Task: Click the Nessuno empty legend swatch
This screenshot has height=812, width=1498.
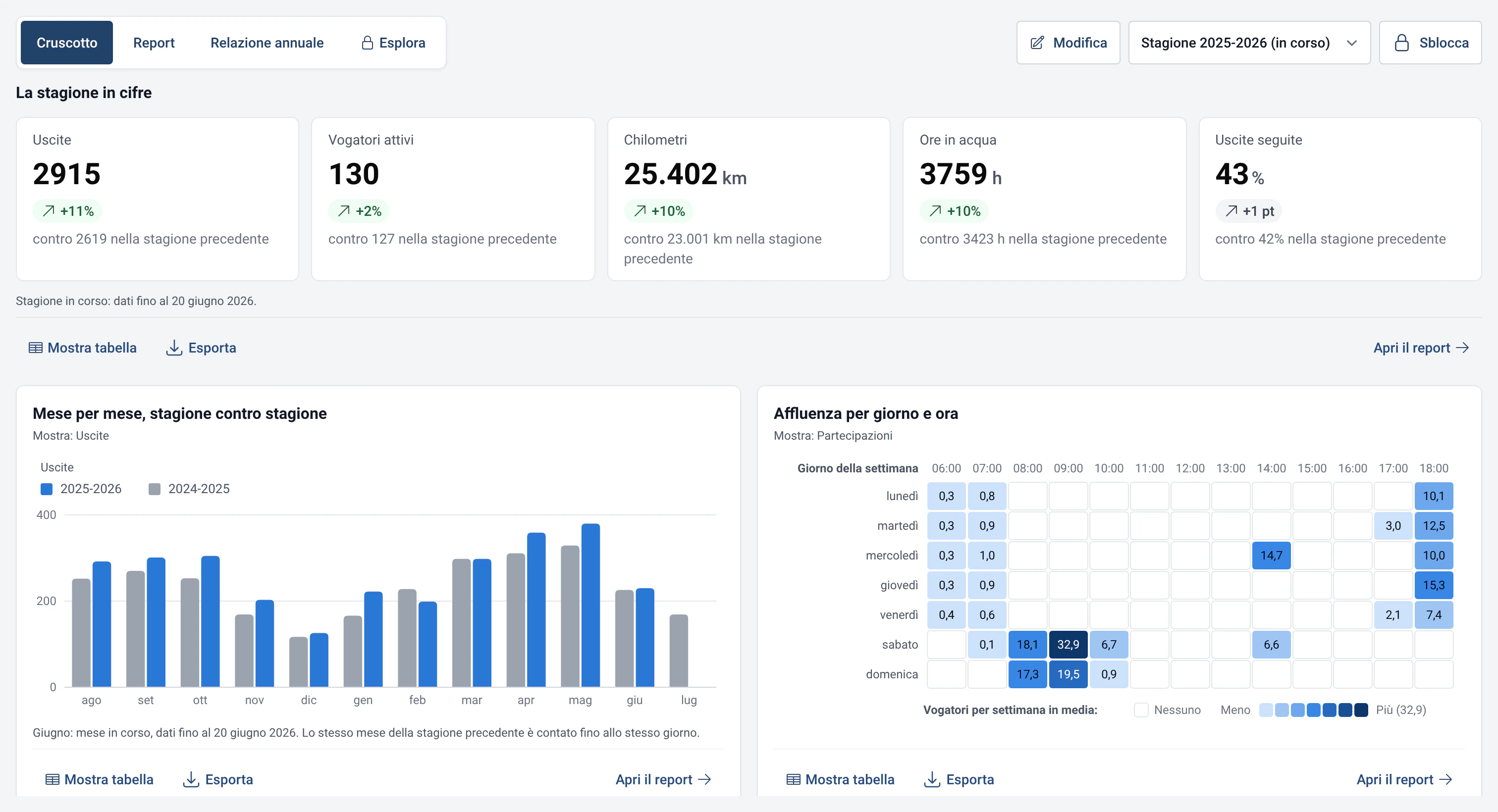Action: click(1141, 710)
